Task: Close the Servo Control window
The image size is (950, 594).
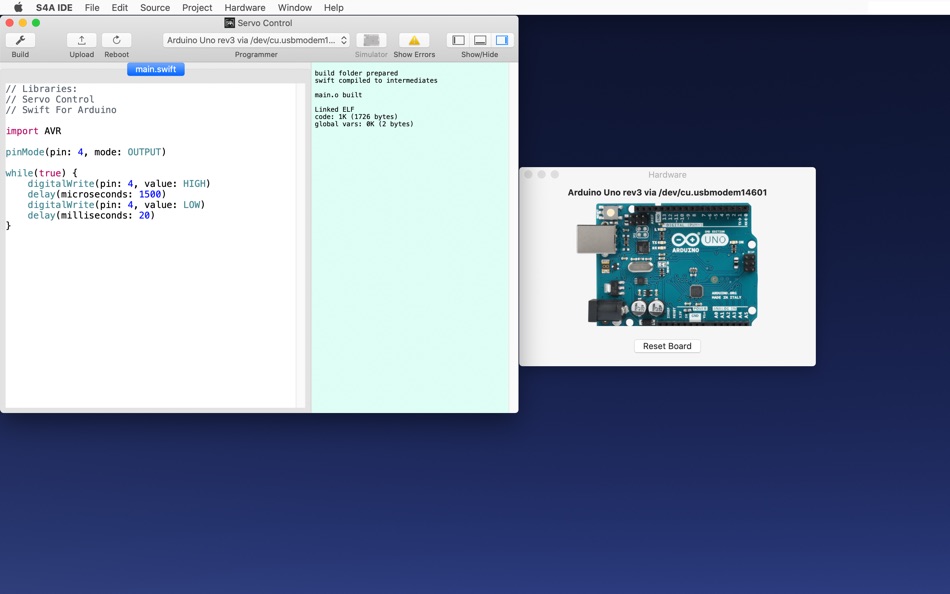Action: click(10, 23)
